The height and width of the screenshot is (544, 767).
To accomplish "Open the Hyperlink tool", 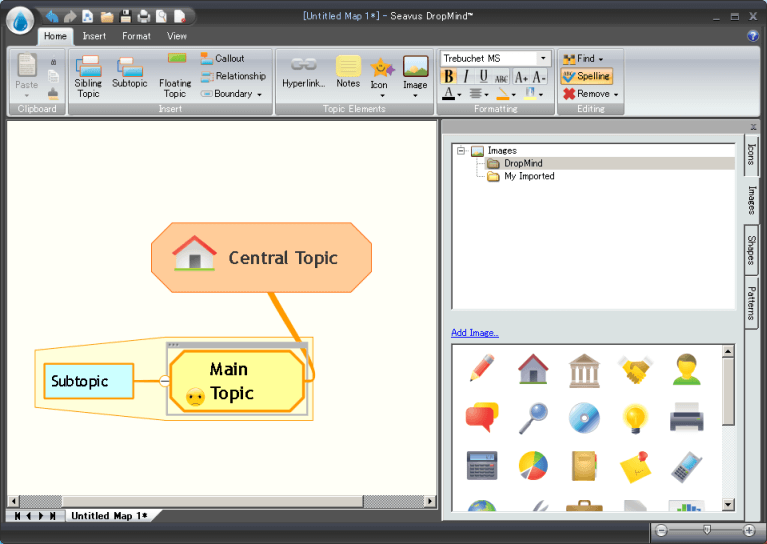I will tap(303, 73).
